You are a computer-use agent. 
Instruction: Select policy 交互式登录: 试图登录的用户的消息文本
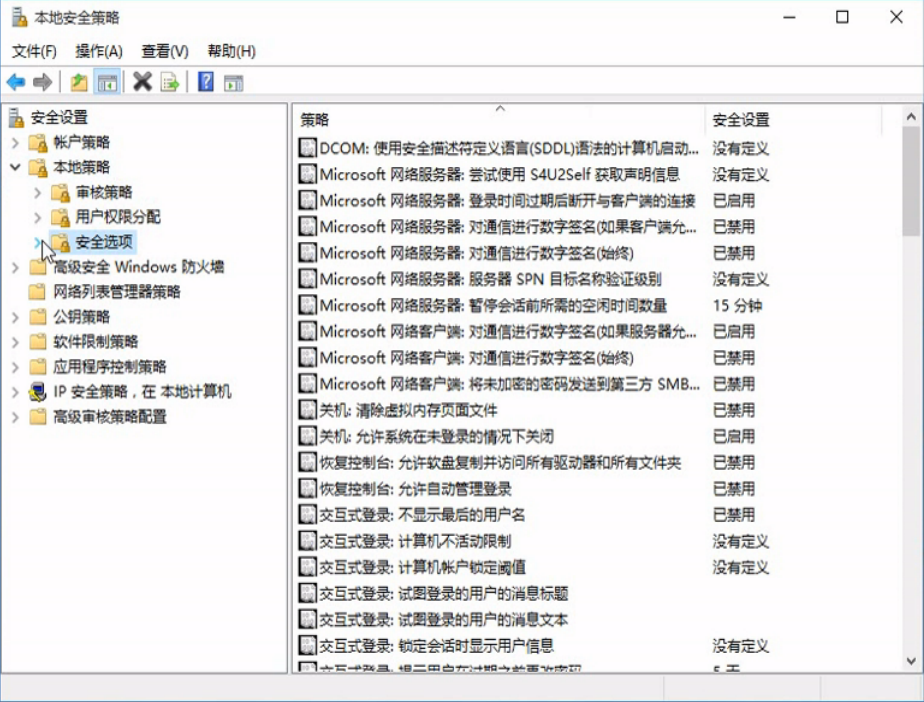(443, 619)
